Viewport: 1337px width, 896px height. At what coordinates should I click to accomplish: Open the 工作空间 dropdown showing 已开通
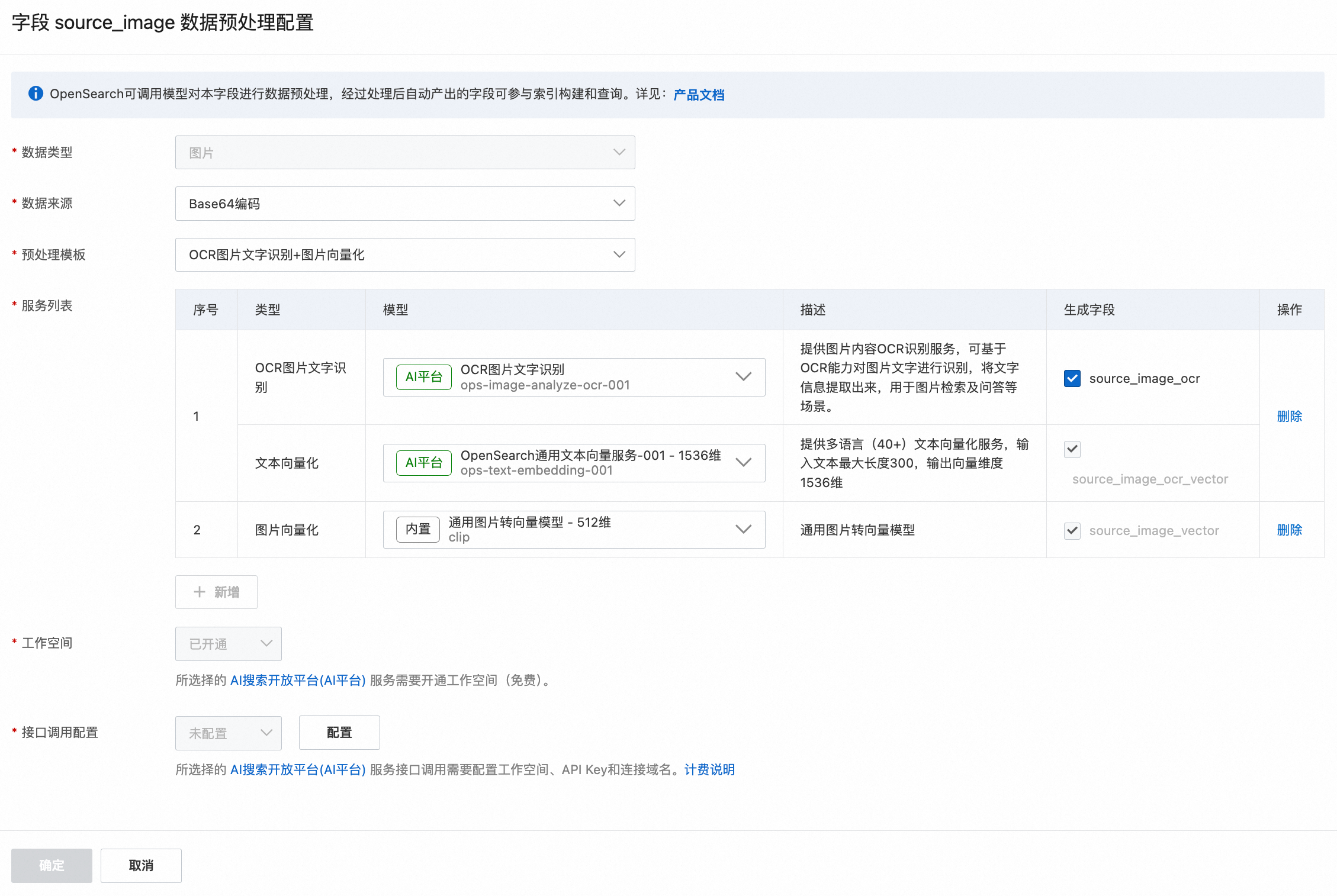228,644
